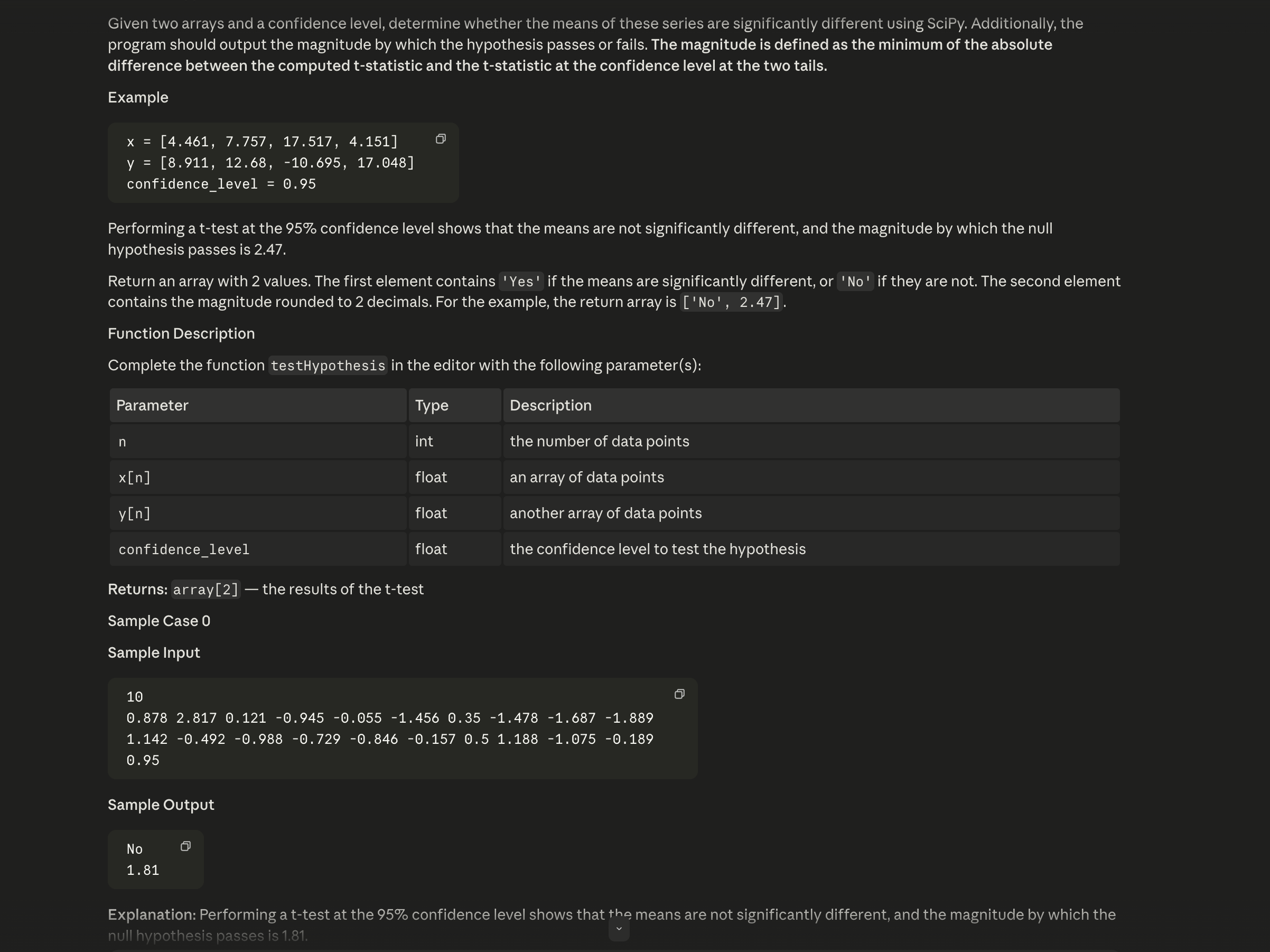Click the array[2] return type code
Screen dimensions: 1270x952
(x=206, y=590)
